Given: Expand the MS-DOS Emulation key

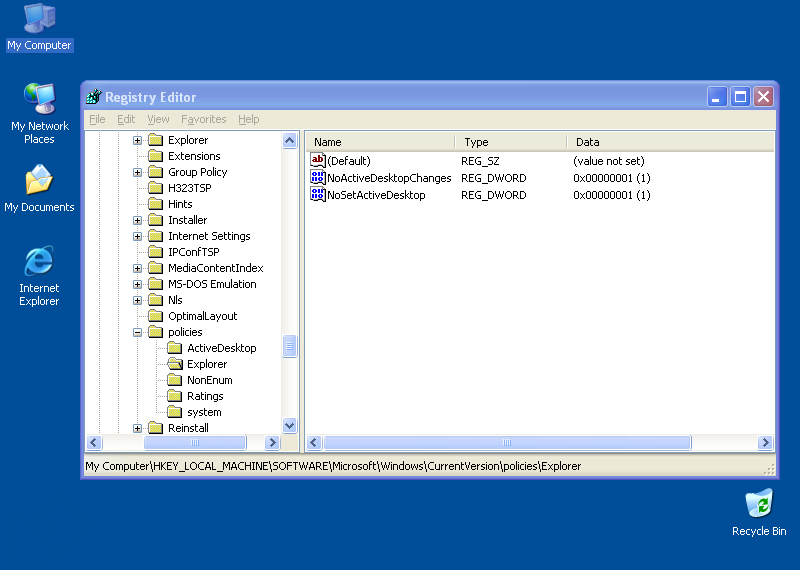Looking at the screenshot, I should (137, 284).
